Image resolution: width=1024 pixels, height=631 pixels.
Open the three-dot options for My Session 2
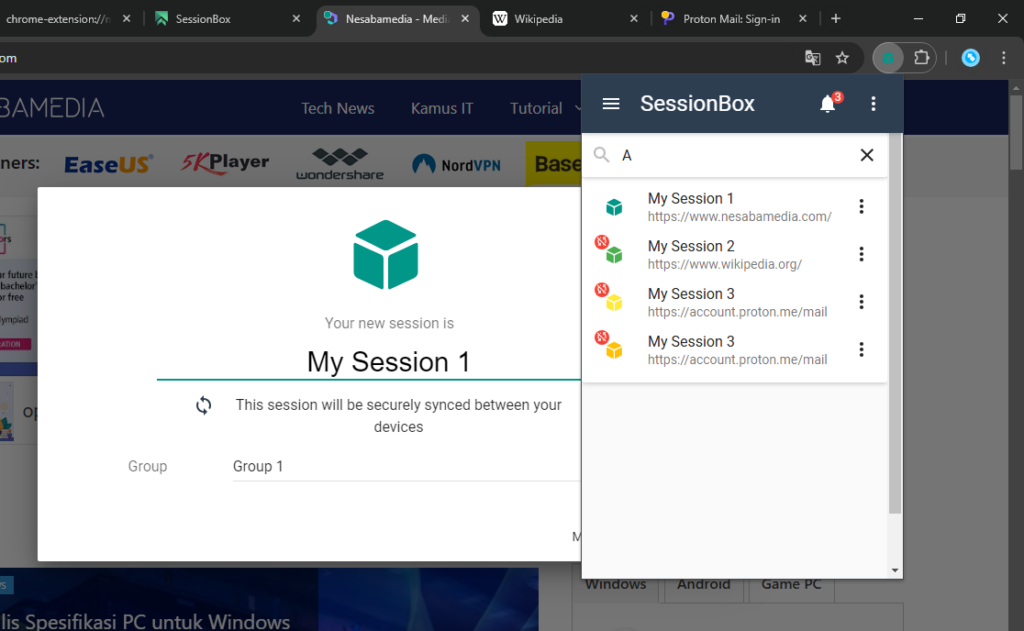(x=861, y=254)
